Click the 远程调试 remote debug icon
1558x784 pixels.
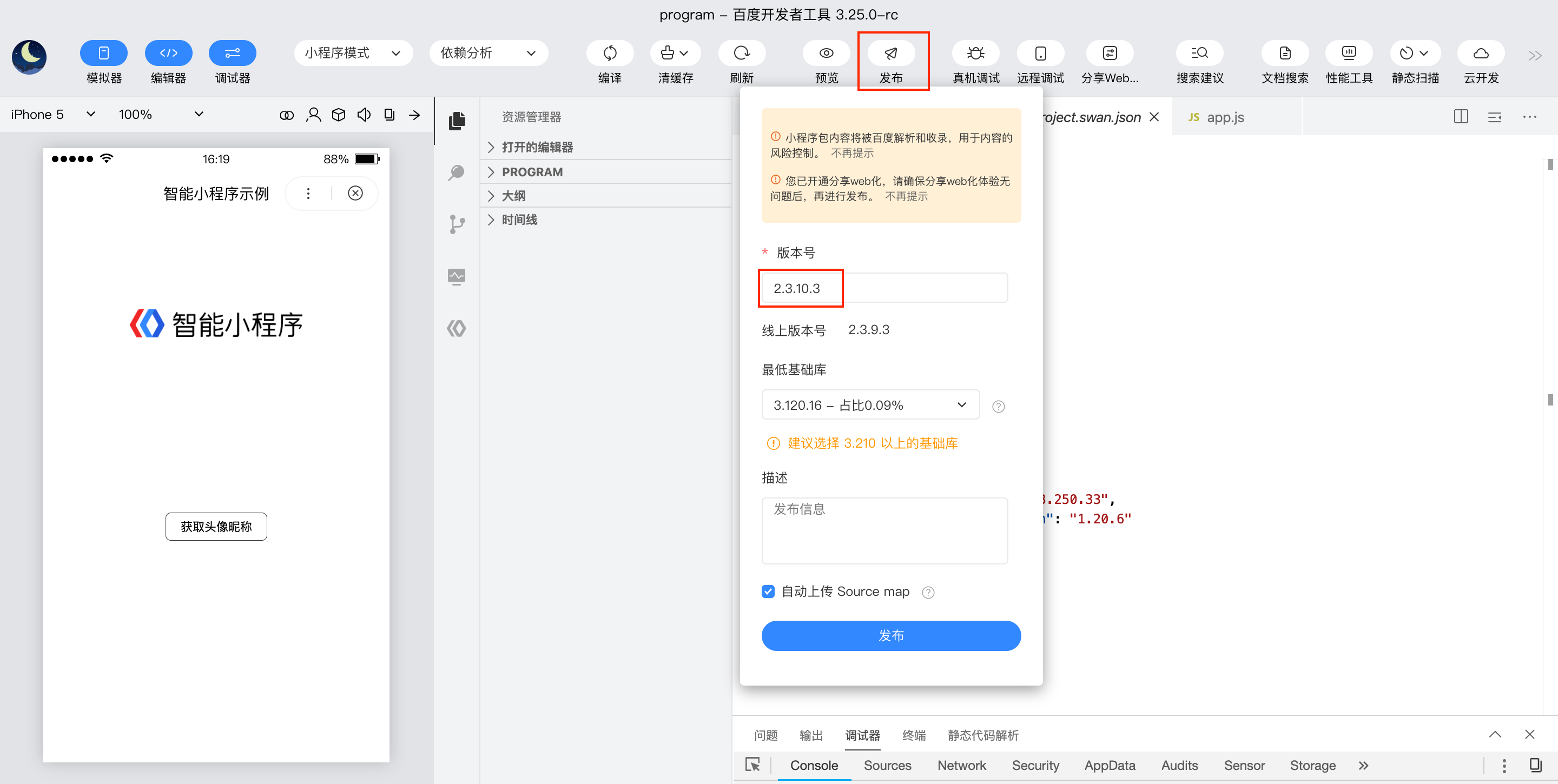(x=1040, y=53)
